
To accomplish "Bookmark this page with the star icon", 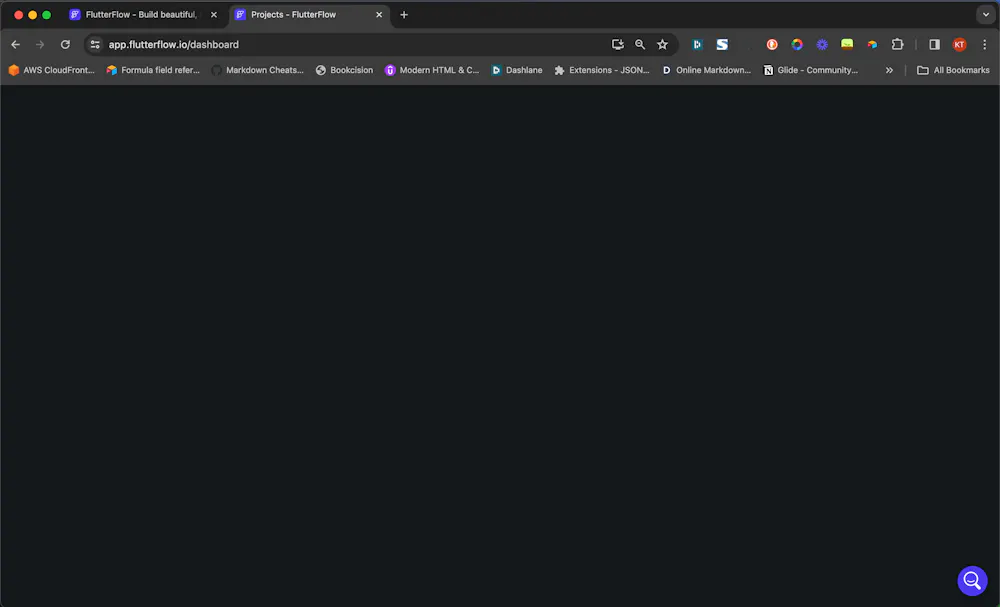I will tap(663, 45).
